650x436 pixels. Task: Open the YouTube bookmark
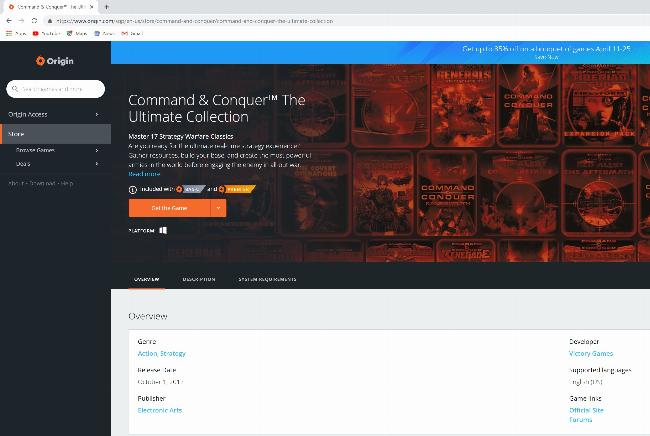[x=46, y=34]
